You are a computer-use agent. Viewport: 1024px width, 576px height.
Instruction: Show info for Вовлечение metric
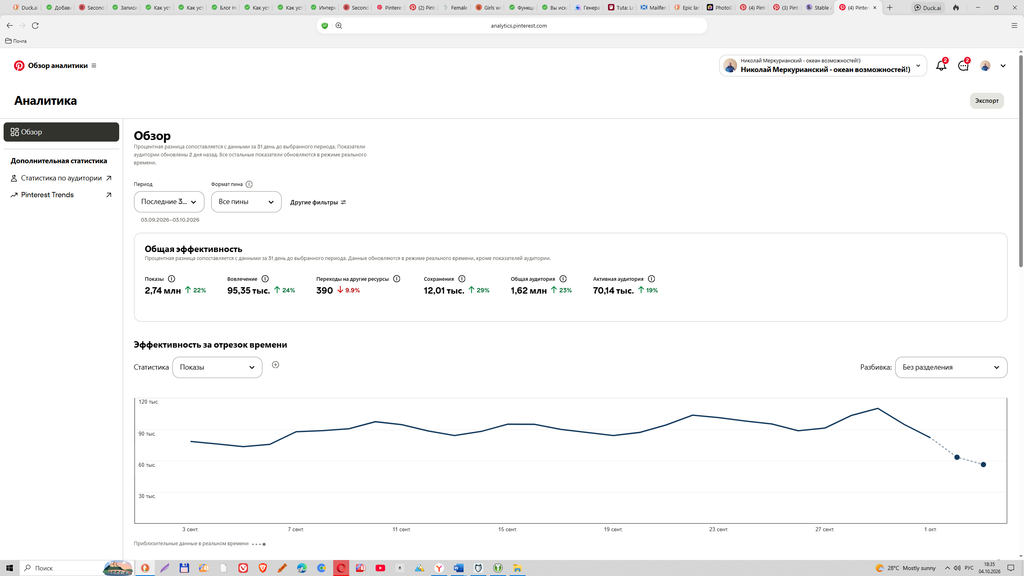265,279
